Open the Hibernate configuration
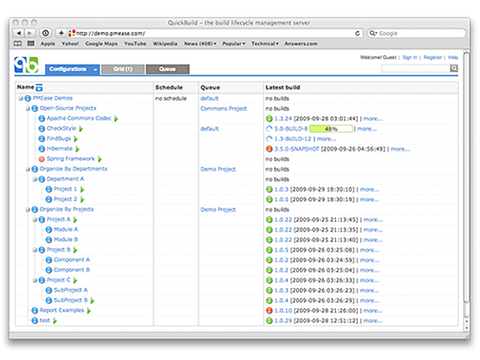 point(59,149)
